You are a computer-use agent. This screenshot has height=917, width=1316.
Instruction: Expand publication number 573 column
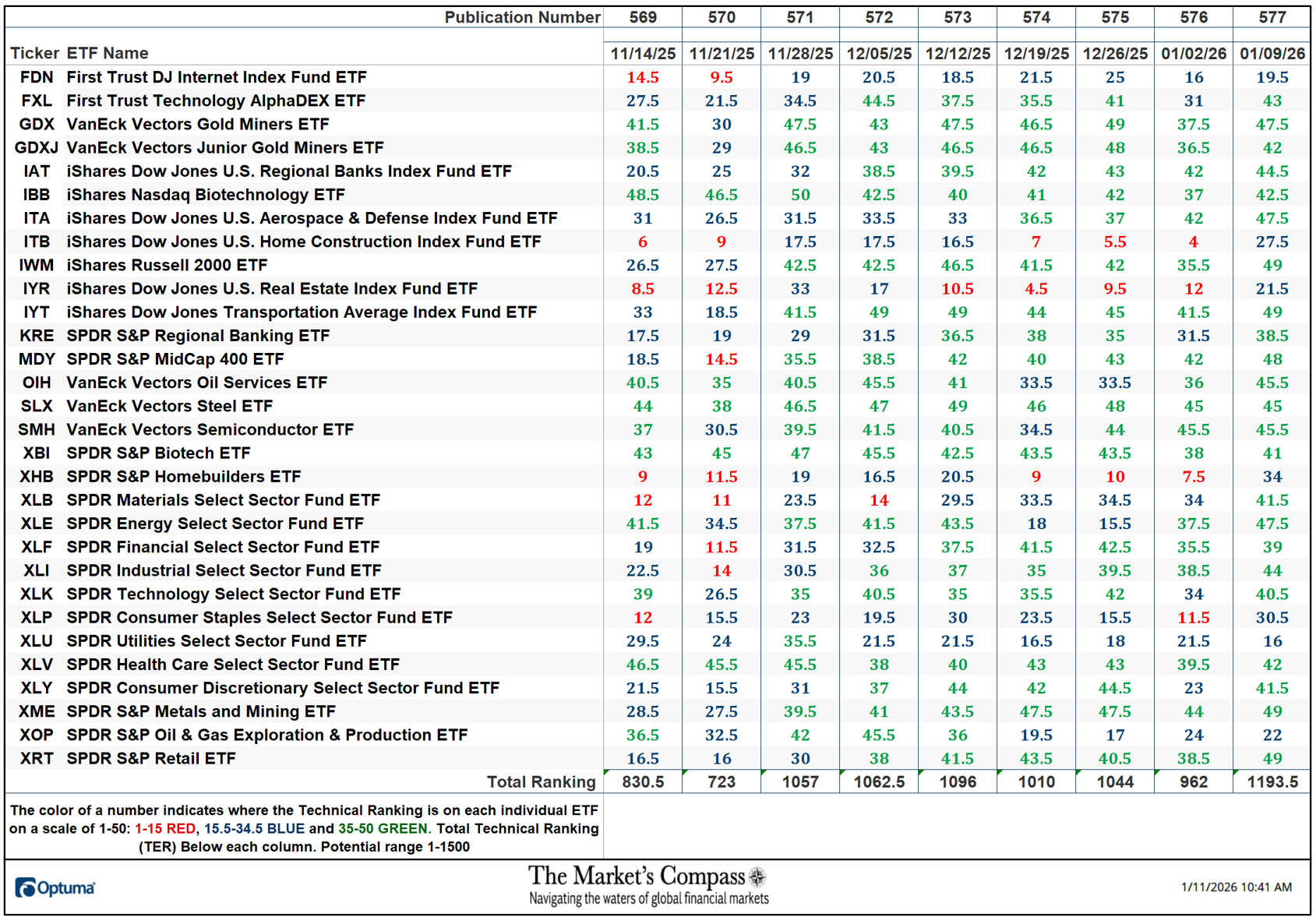[x=958, y=17]
